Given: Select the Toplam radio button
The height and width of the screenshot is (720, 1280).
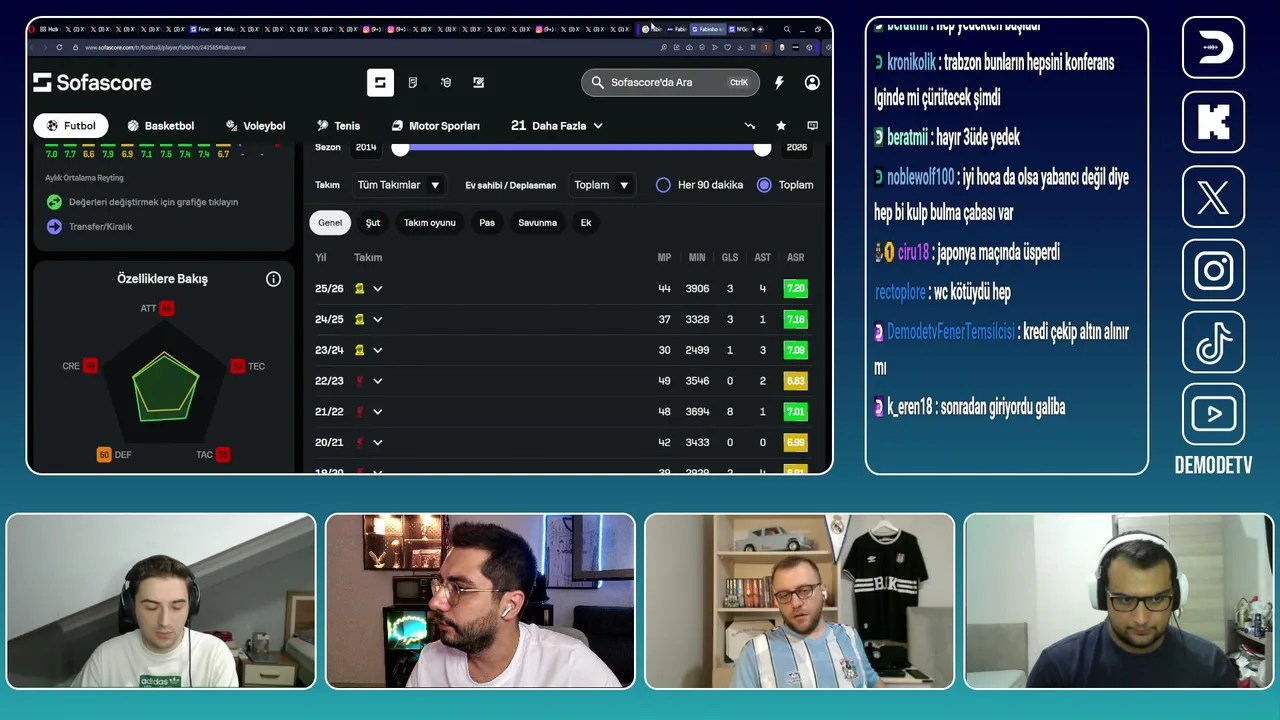Looking at the screenshot, I should (x=764, y=185).
